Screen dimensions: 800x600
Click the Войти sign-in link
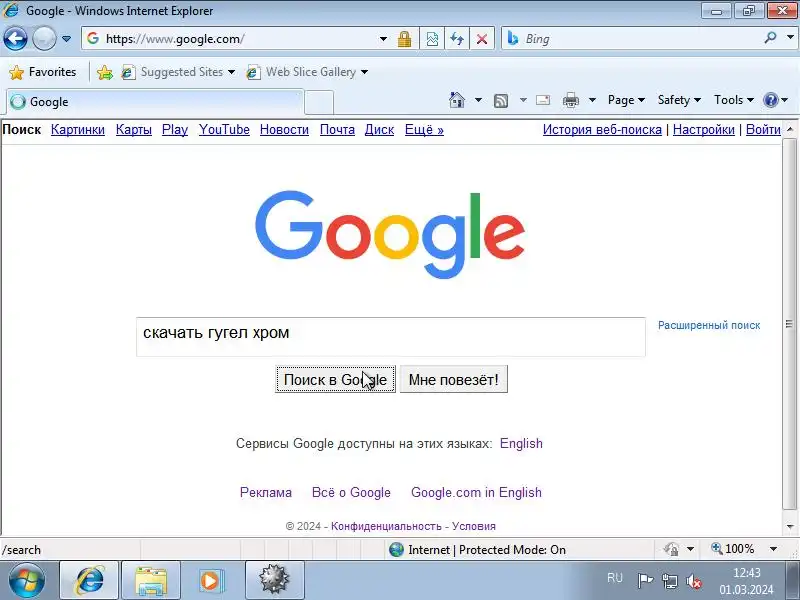763,130
